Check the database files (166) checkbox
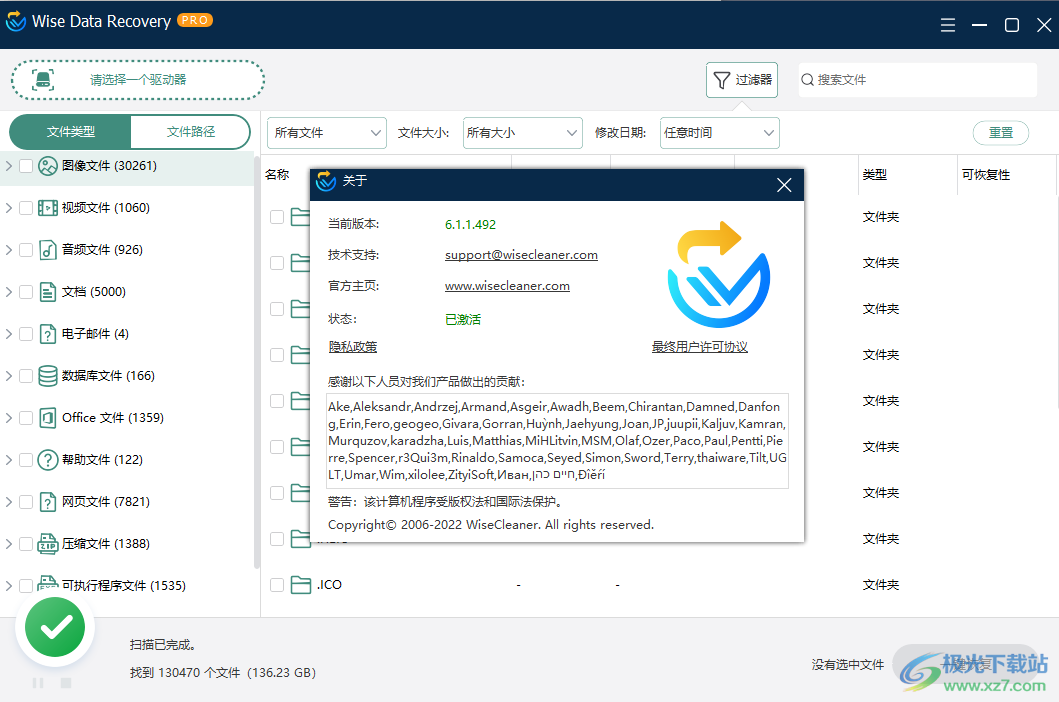The image size is (1059, 702). [26, 376]
